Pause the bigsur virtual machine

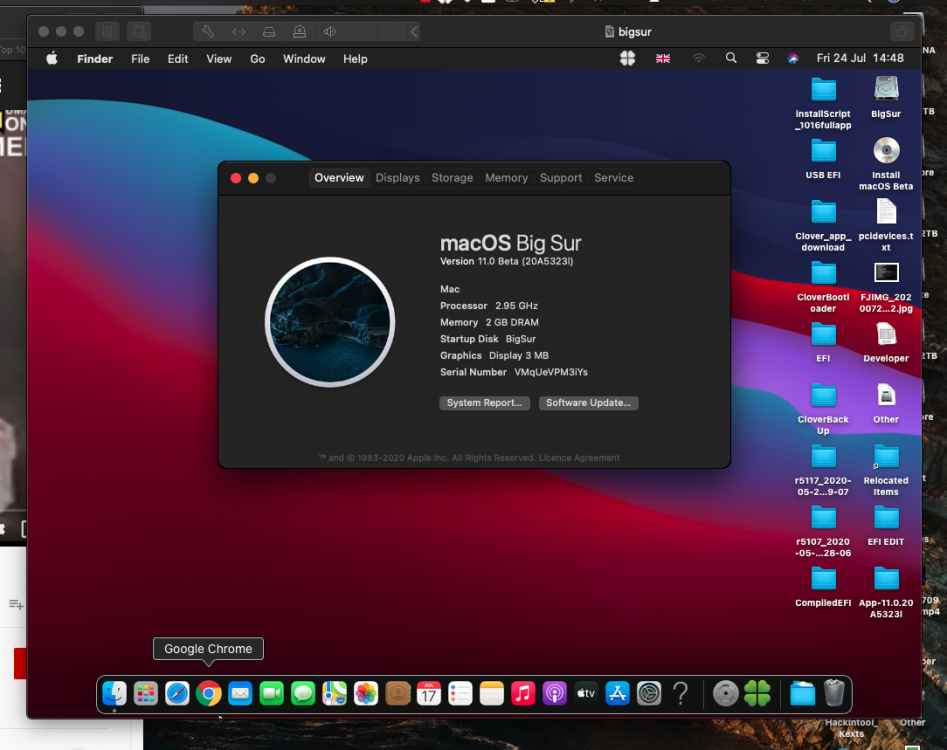pos(108,31)
